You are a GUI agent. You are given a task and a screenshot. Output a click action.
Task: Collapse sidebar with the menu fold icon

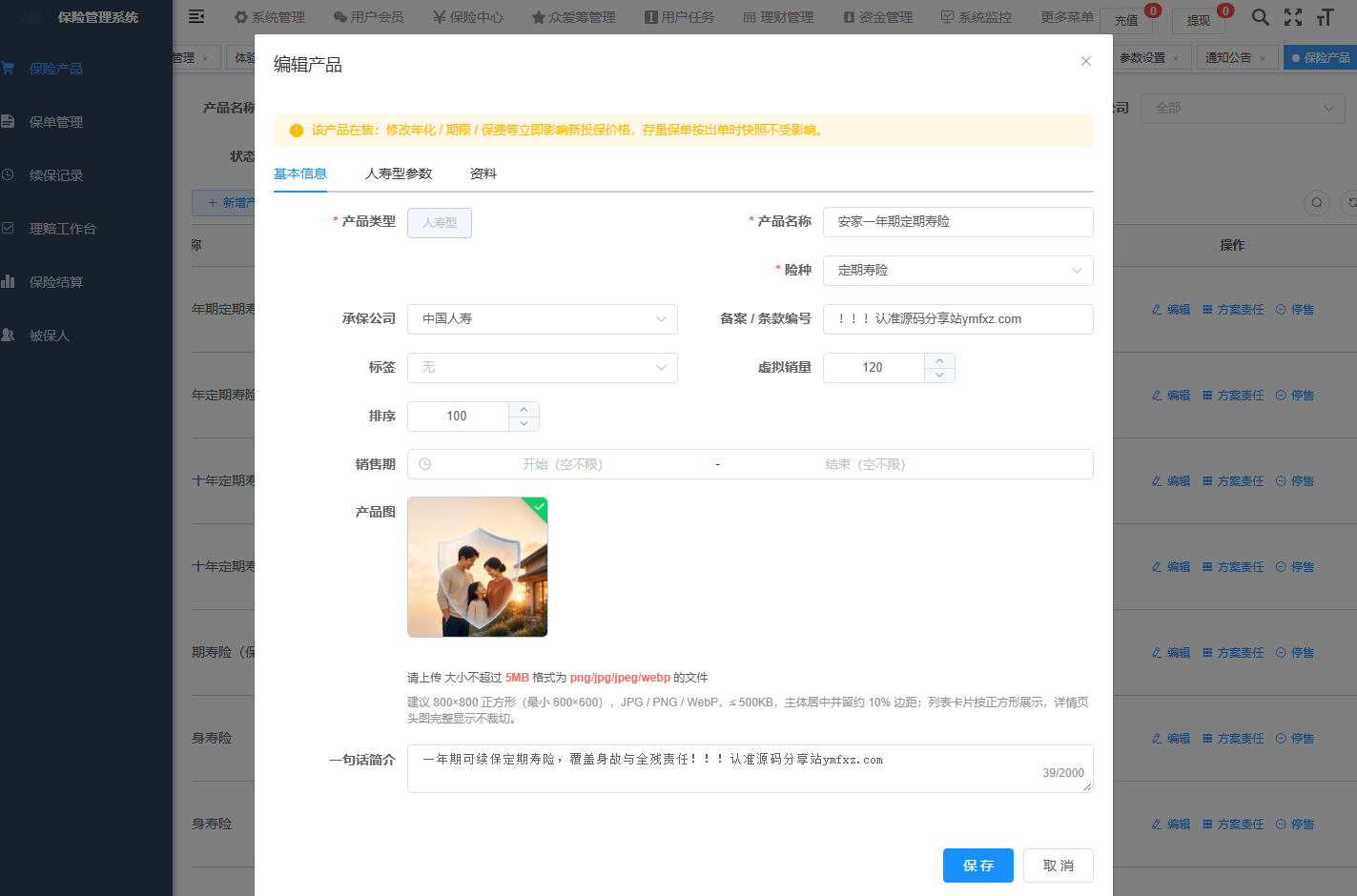[x=196, y=16]
